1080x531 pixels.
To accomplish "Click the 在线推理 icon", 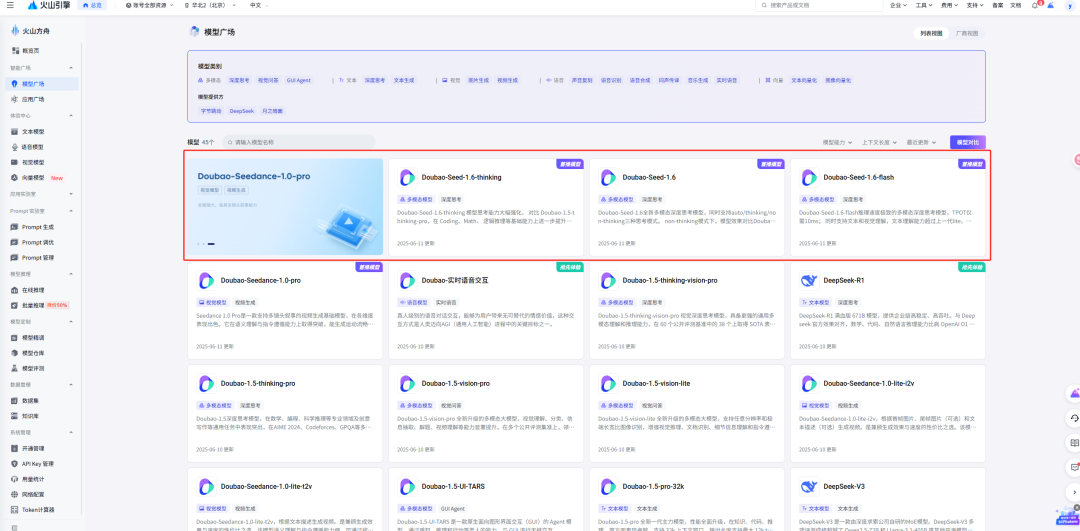I will tap(15, 290).
